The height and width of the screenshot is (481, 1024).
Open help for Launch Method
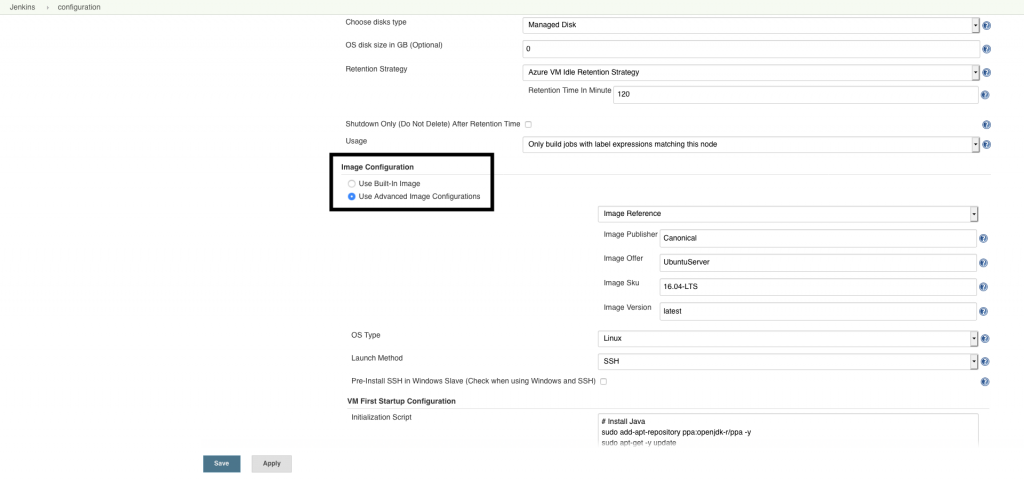986,362
